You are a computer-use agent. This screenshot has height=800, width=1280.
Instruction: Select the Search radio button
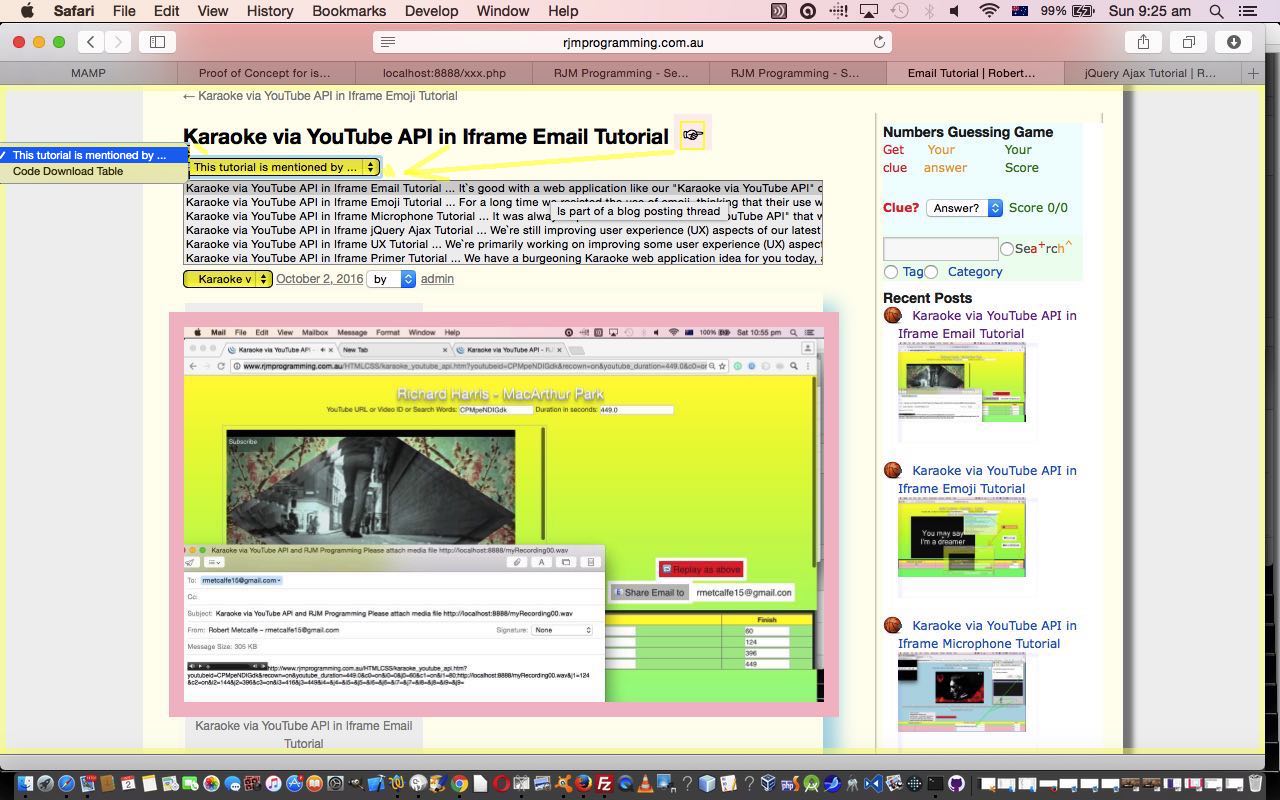point(1007,249)
